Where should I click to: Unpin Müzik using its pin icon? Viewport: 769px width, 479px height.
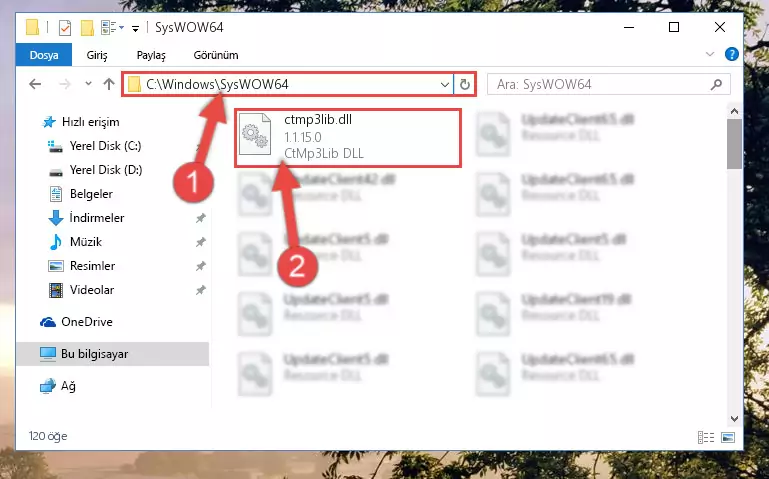click(201, 242)
